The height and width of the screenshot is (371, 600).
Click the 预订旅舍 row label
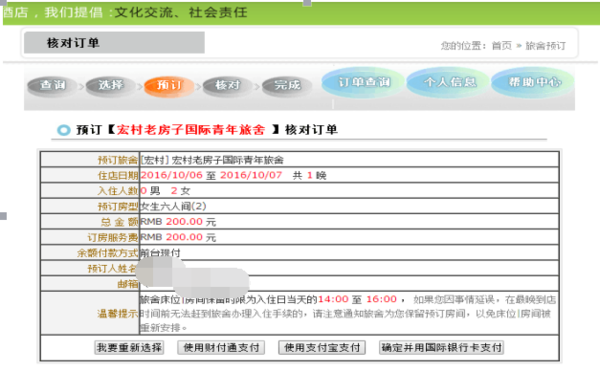click(x=117, y=160)
